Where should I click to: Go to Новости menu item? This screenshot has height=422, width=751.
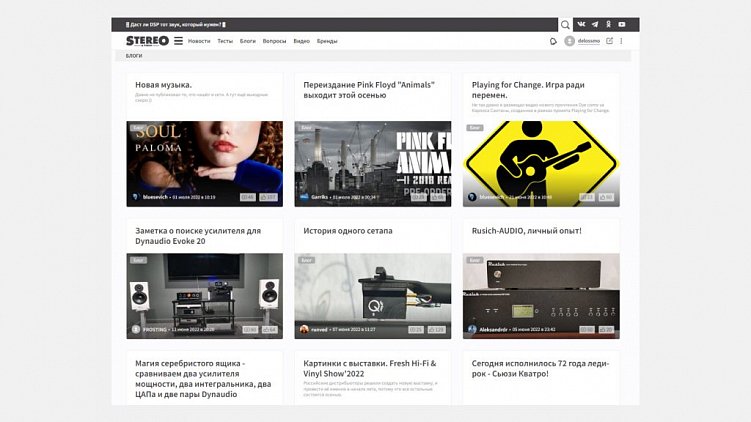click(x=199, y=41)
